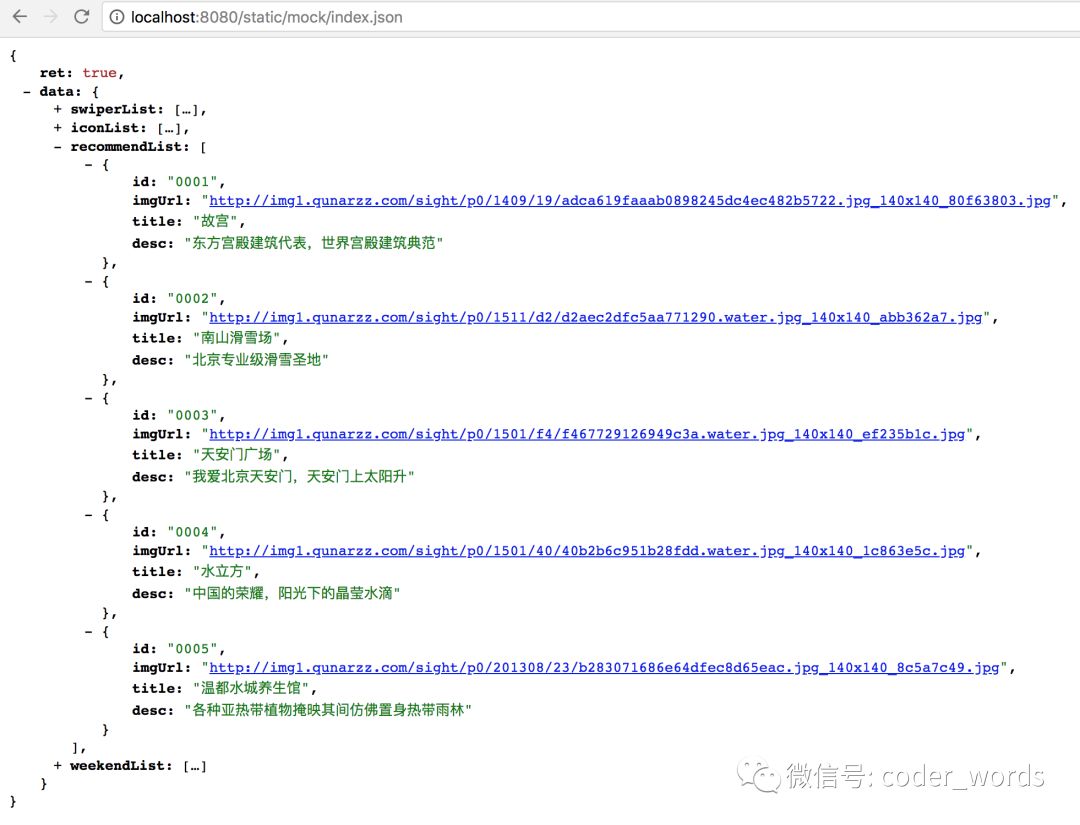Open the imgUrl link for 水立方
Screen dimensions: 1080x825
(587, 551)
